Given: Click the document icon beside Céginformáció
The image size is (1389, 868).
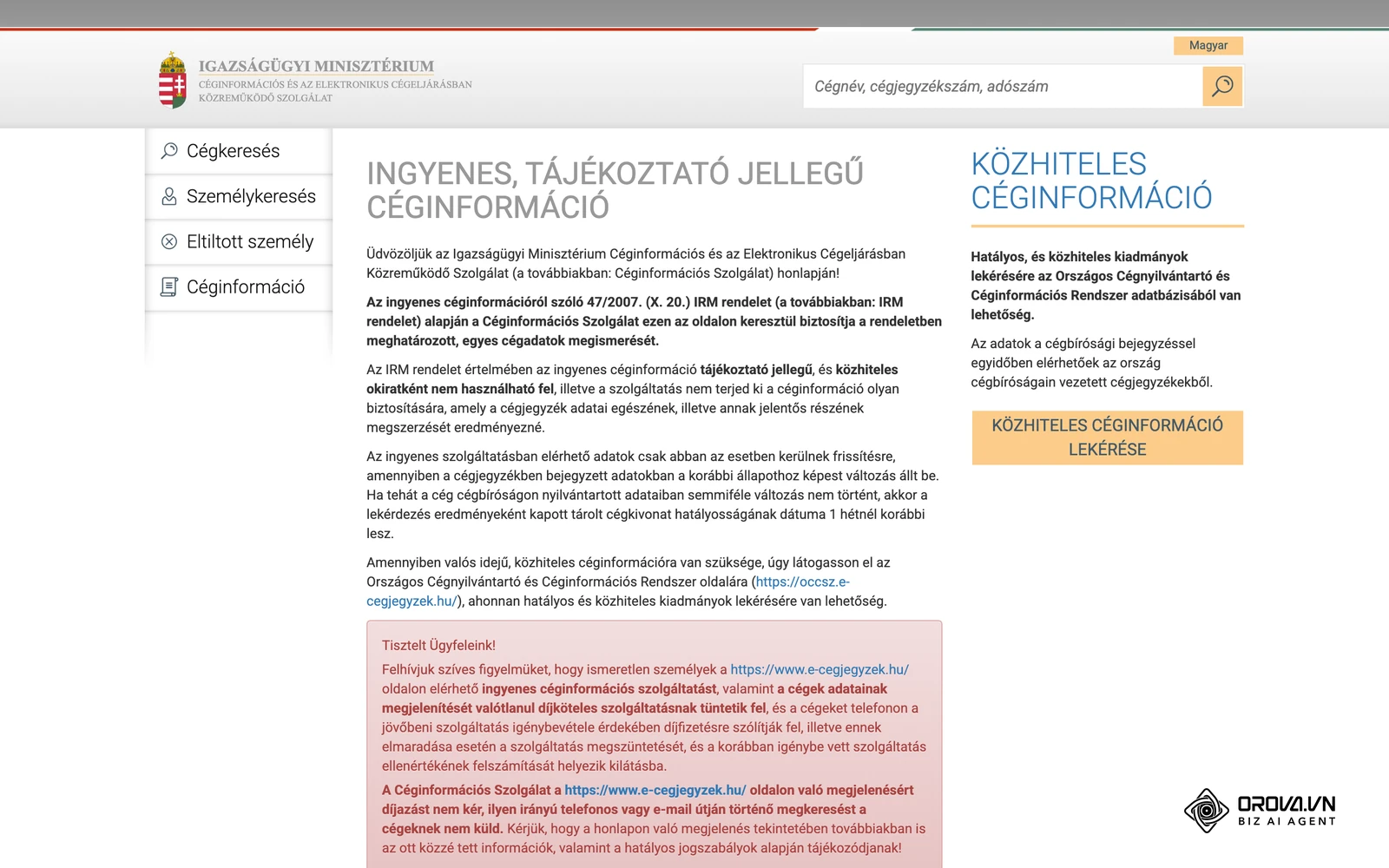Looking at the screenshot, I should click(x=169, y=286).
